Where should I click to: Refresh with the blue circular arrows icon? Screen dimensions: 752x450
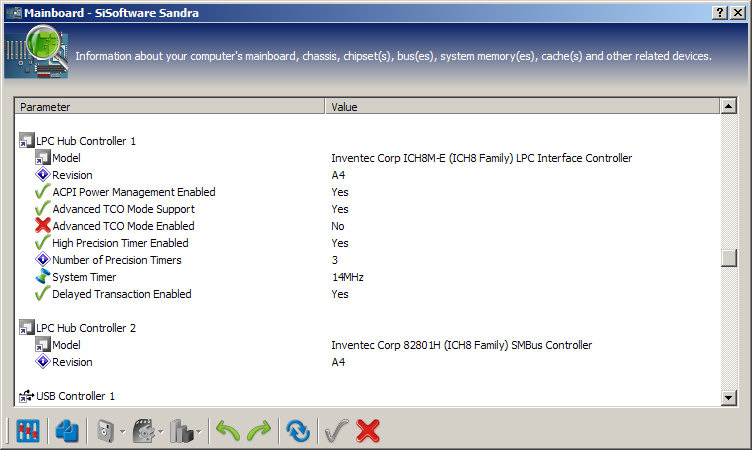pos(298,431)
